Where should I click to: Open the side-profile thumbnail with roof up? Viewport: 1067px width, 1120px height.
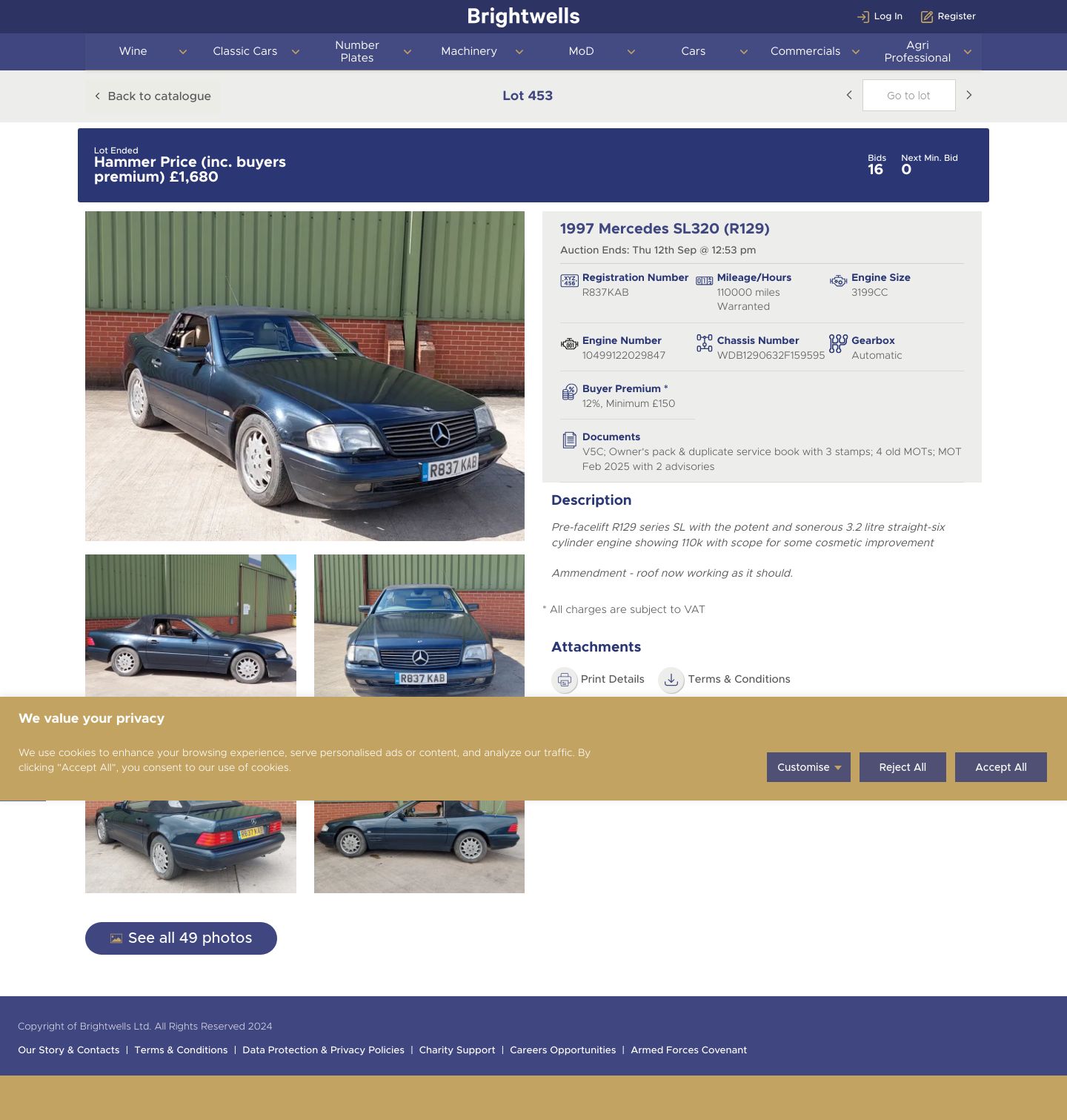(x=419, y=846)
